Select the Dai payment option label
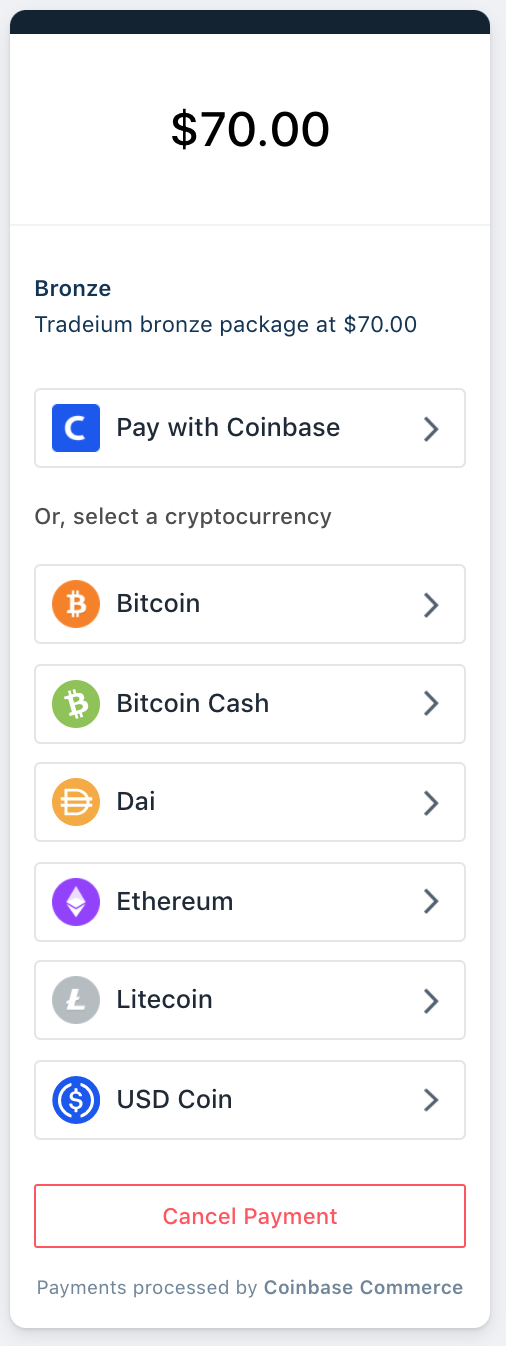Viewport: 506px width, 1346px height. [x=136, y=801]
